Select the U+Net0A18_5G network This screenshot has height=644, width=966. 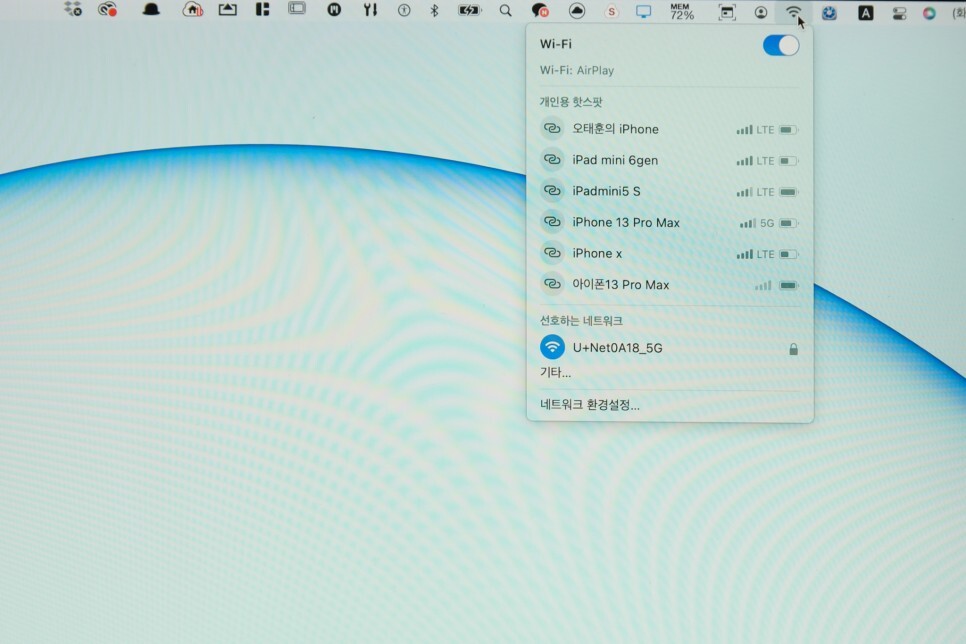[670, 348]
